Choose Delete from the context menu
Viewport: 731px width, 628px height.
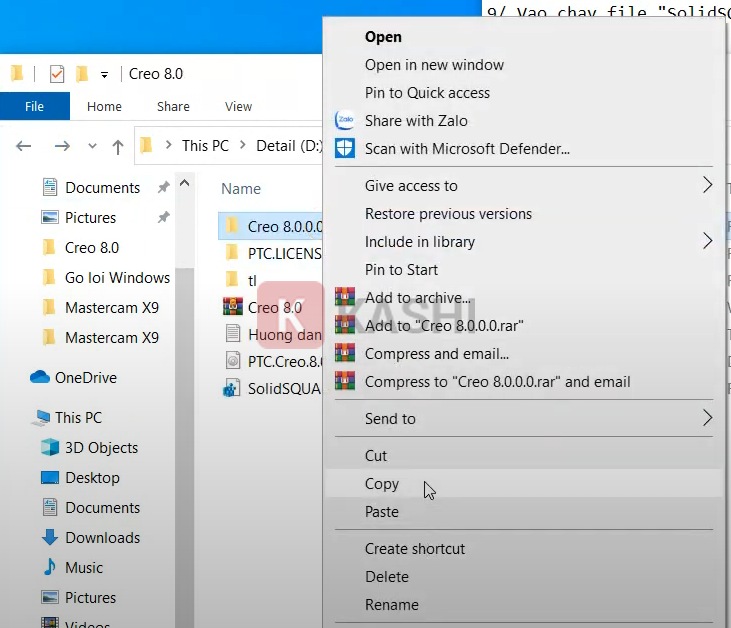tap(387, 577)
